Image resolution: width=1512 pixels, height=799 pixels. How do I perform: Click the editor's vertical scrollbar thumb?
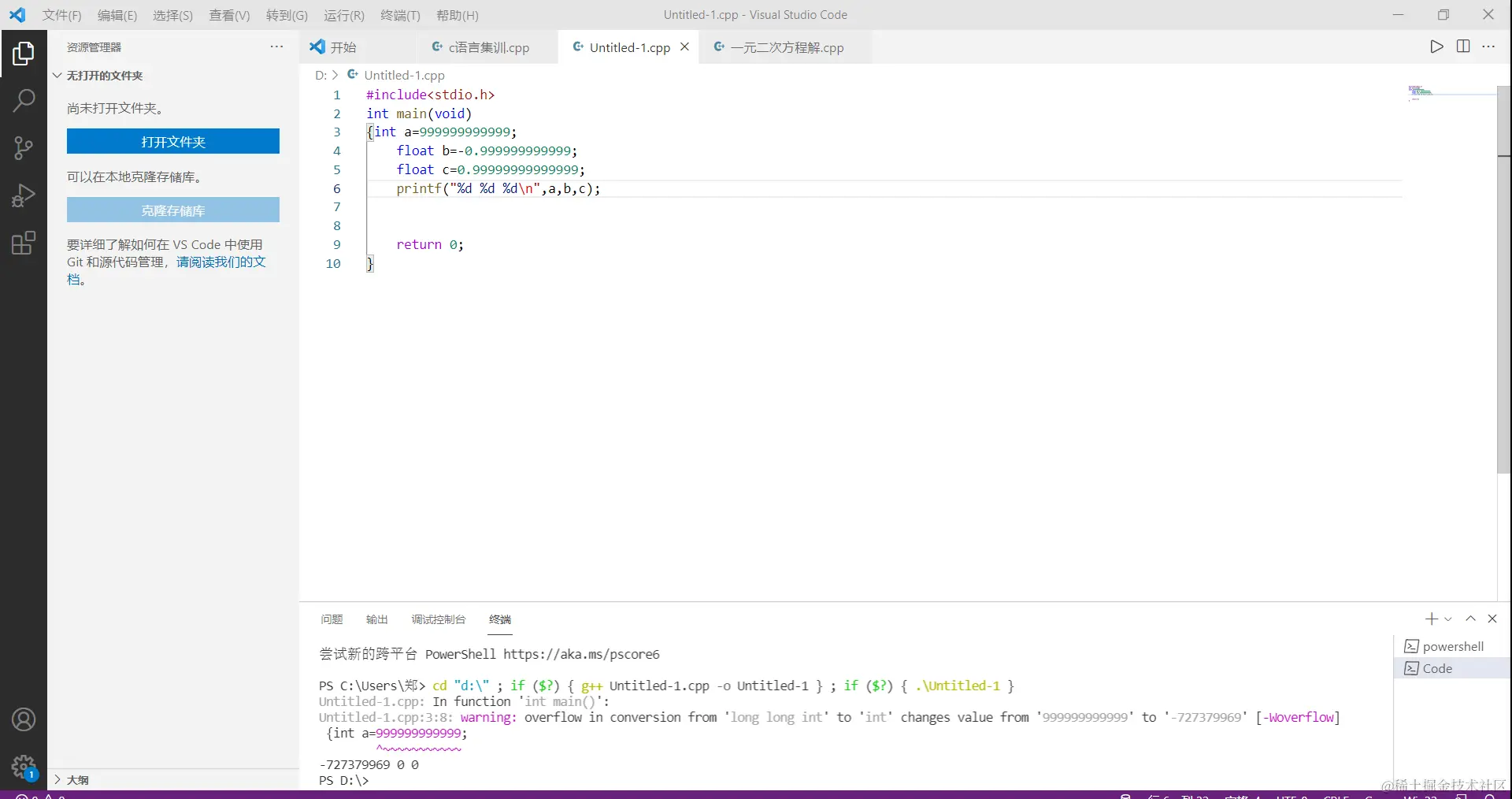tap(1504, 280)
